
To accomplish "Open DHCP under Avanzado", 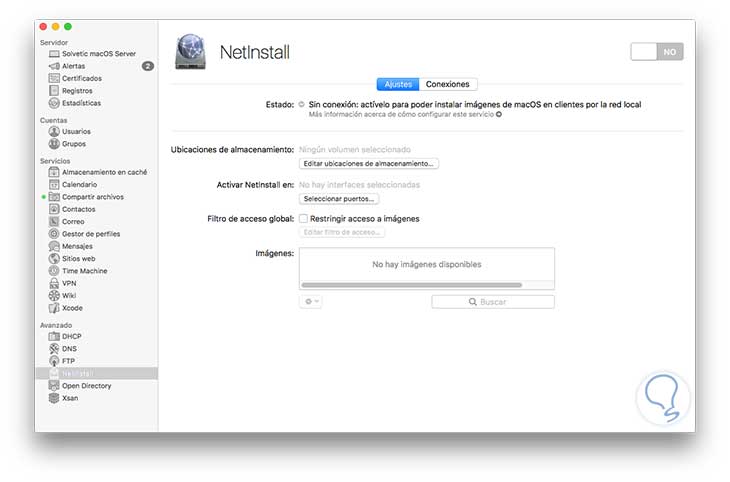I will click(x=65, y=336).
